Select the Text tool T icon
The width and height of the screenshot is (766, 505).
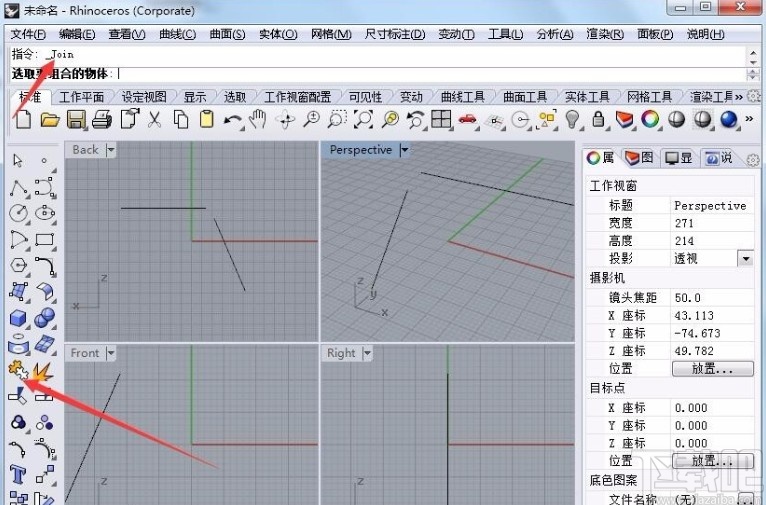click(x=18, y=474)
